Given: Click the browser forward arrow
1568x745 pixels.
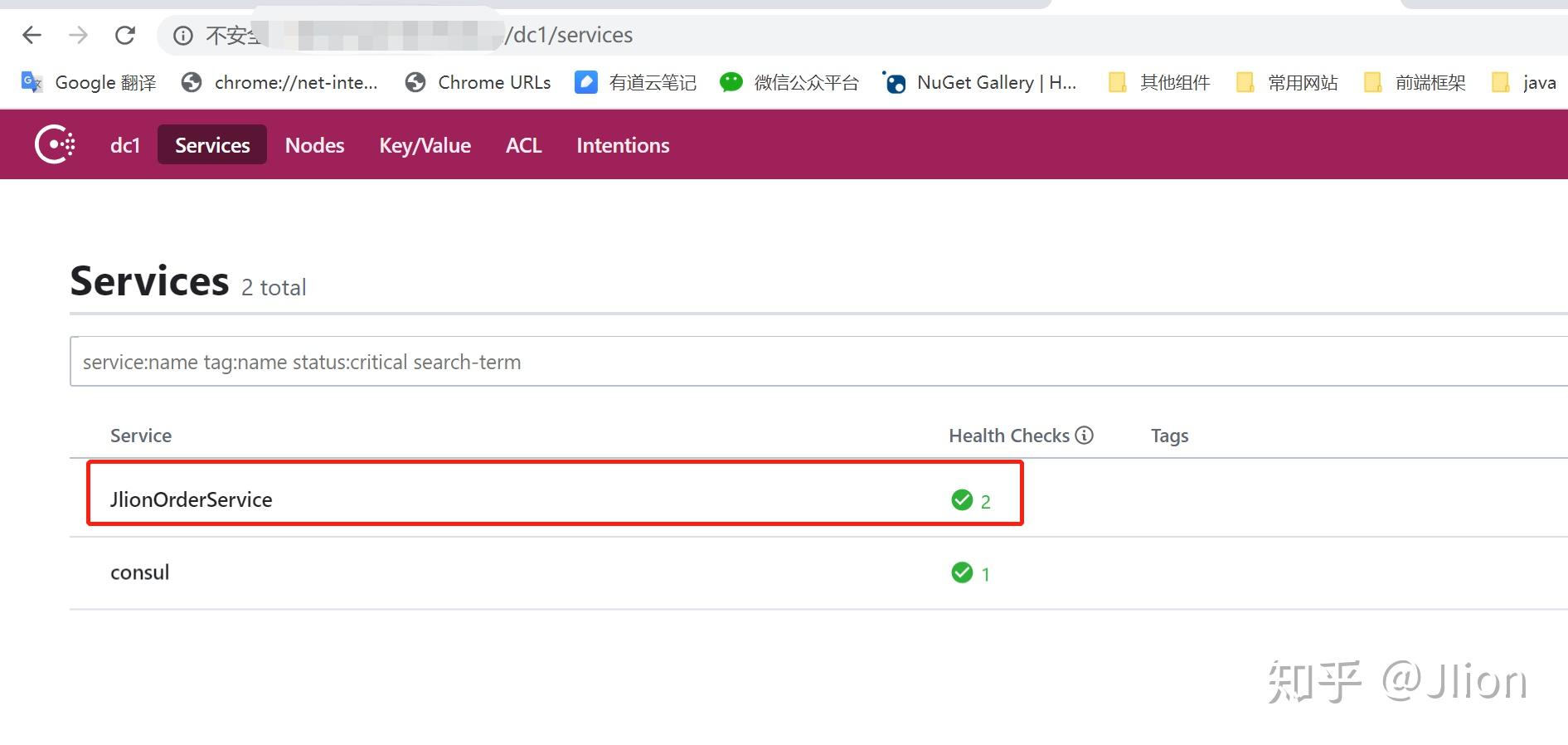Looking at the screenshot, I should tap(78, 35).
